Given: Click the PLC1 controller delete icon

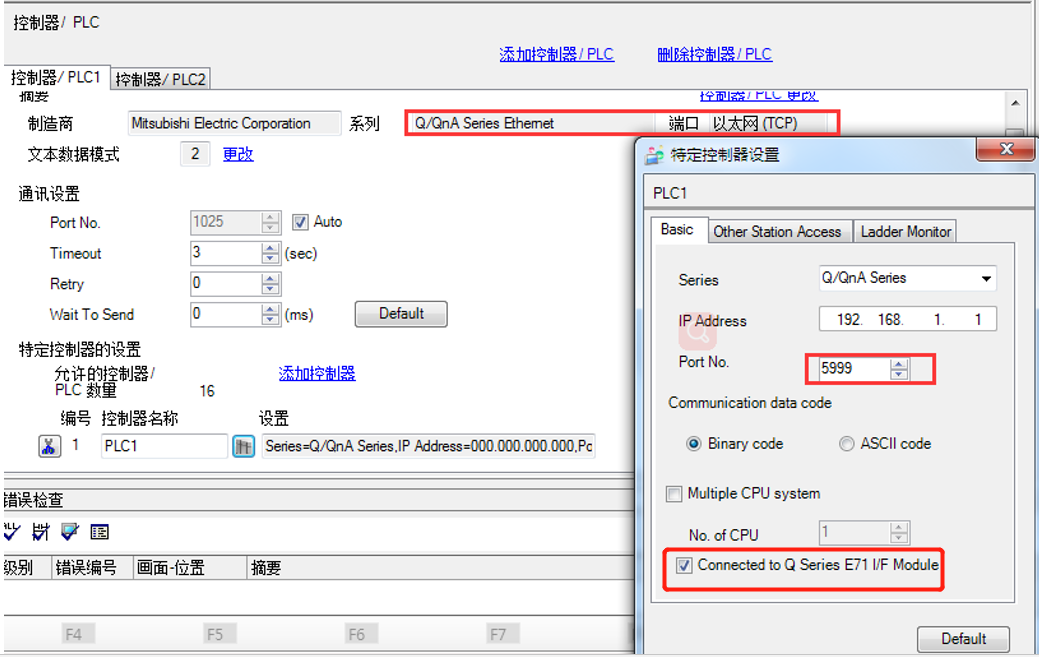Looking at the screenshot, I should click(x=50, y=446).
